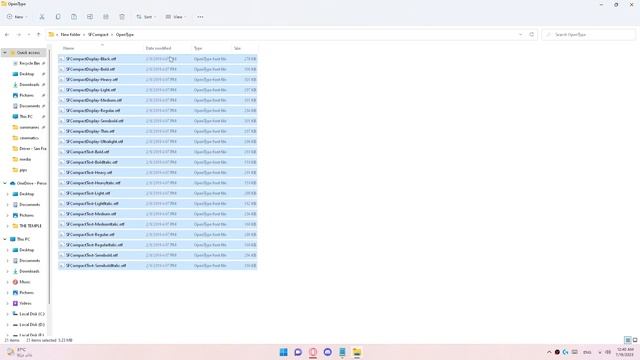Select SFCompactDisplay-Heavy.otf file
Image resolution: width=640 pixels, height=360 pixels.
[158, 80]
